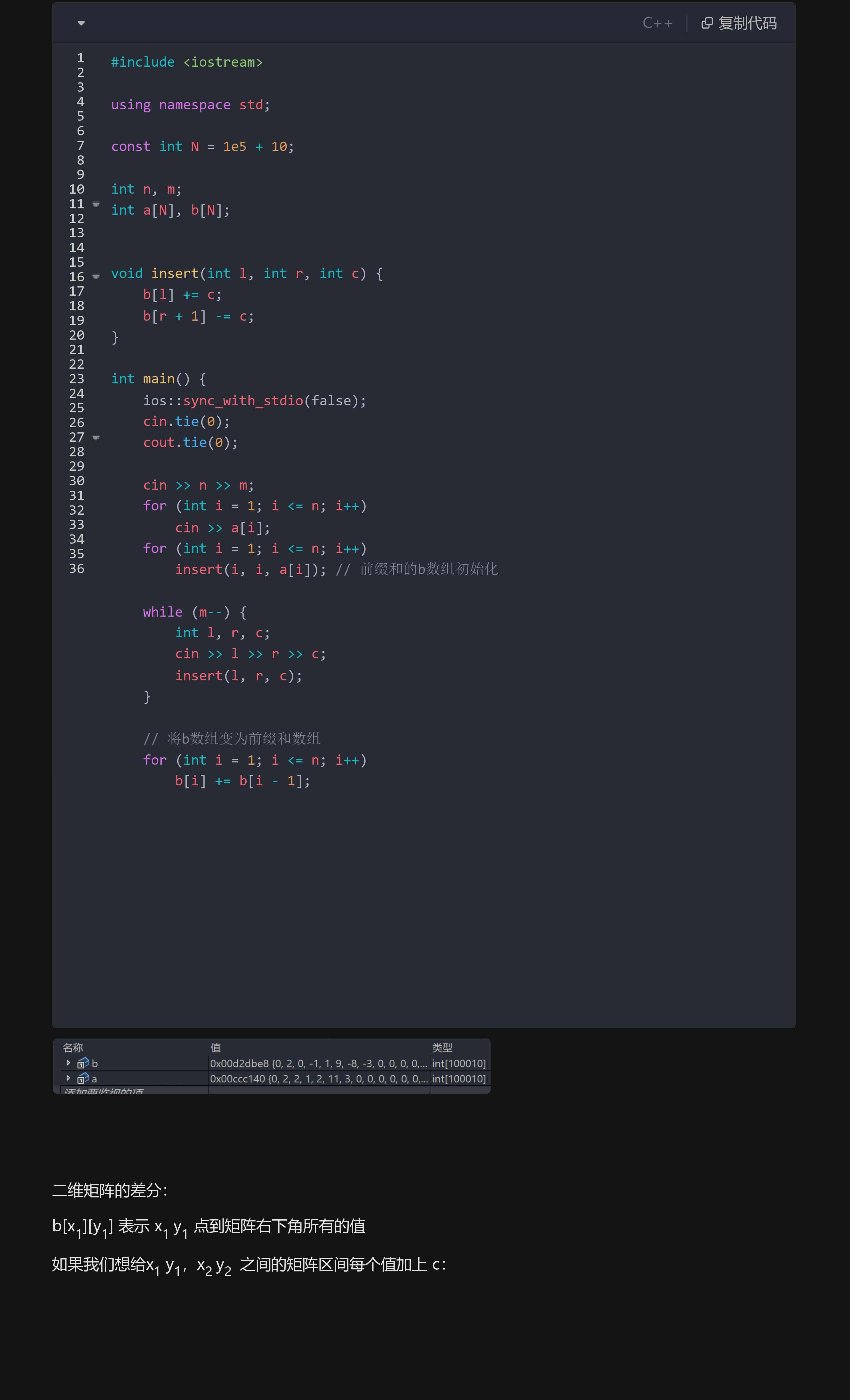Click line number 1 in the gutter
The image size is (850, 1400).
[81, 58]
